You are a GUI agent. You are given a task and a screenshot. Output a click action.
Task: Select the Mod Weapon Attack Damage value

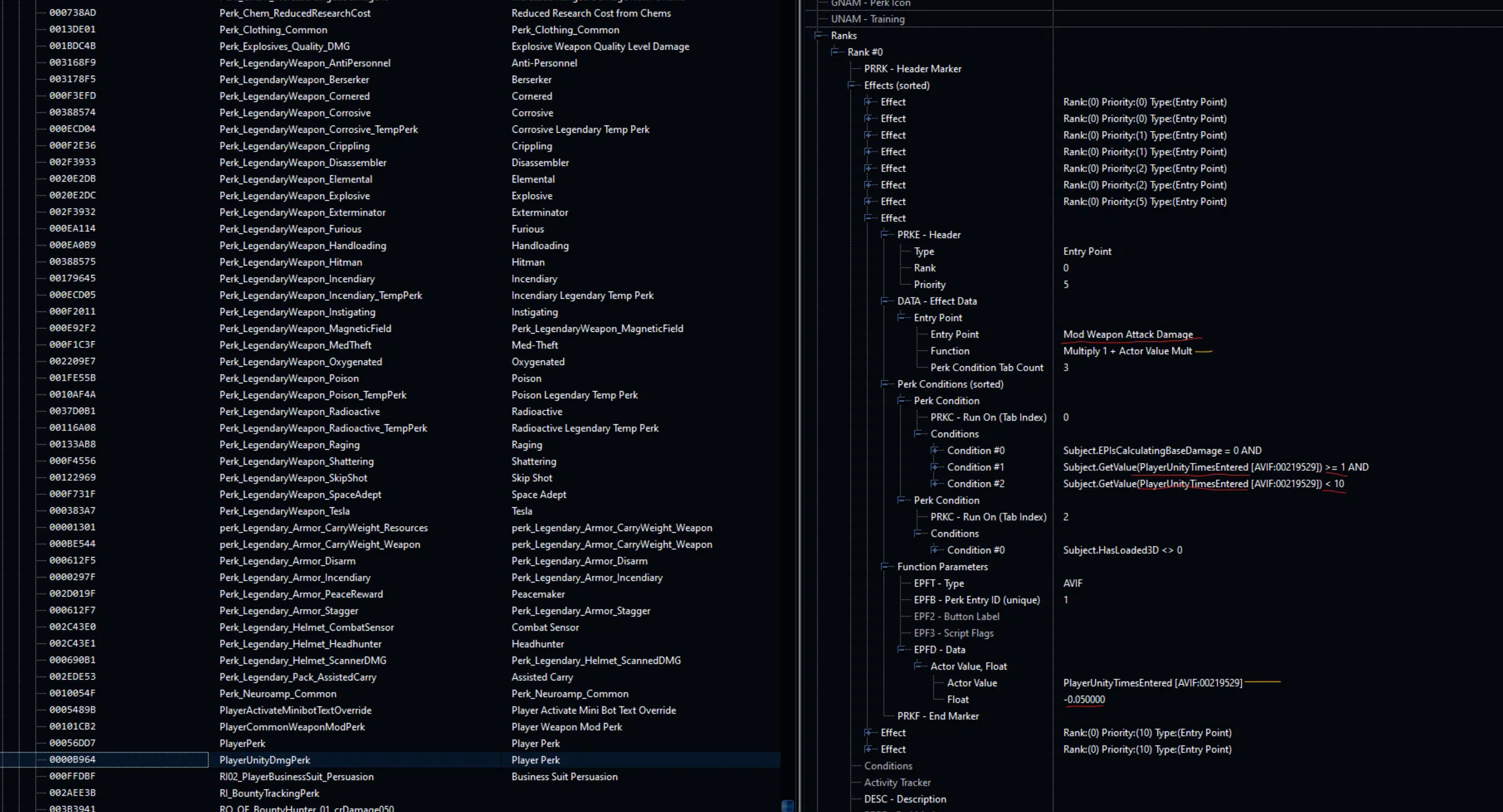click(x=1127, y=334)
